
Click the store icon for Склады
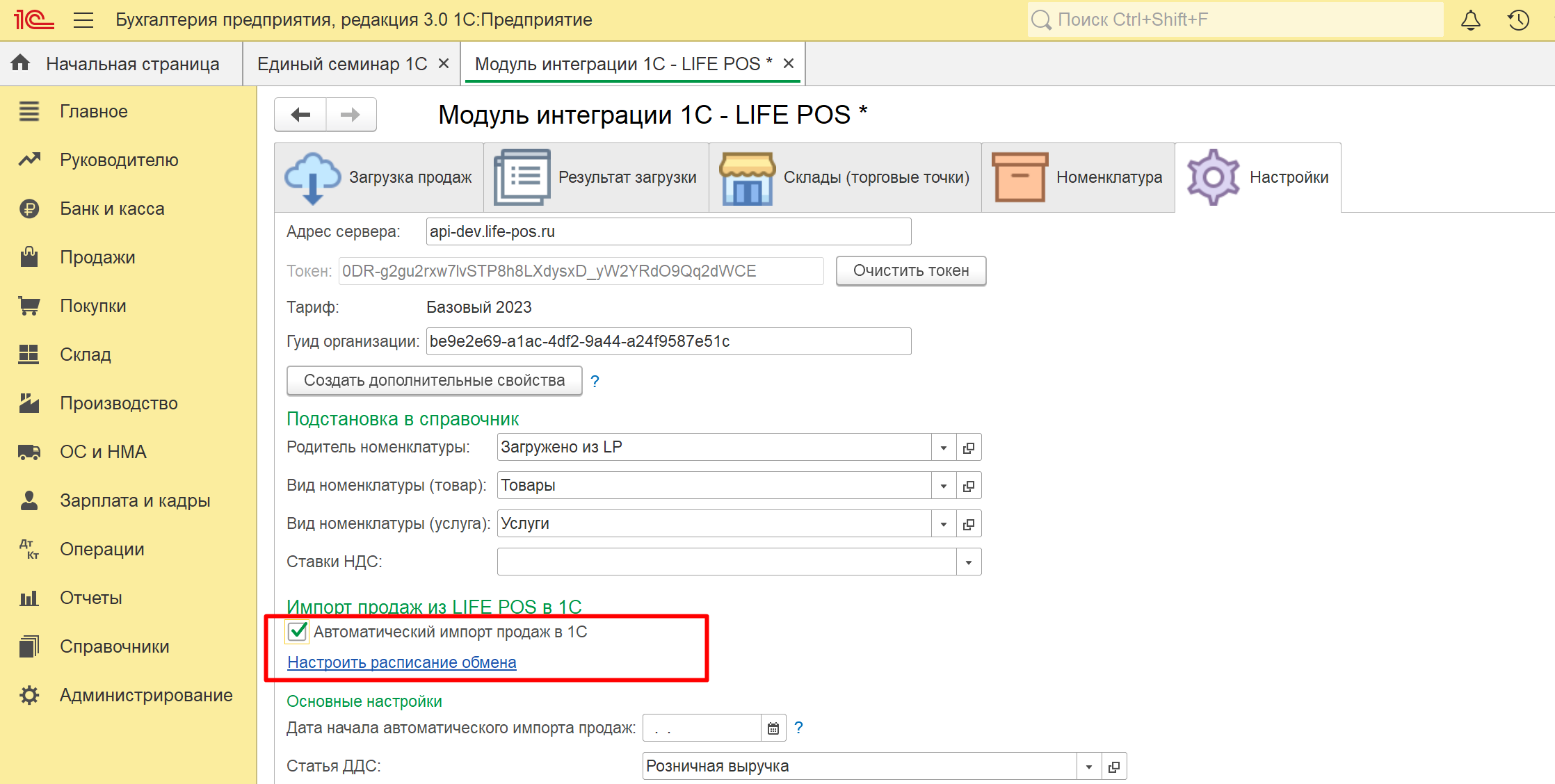coord(748,178)
